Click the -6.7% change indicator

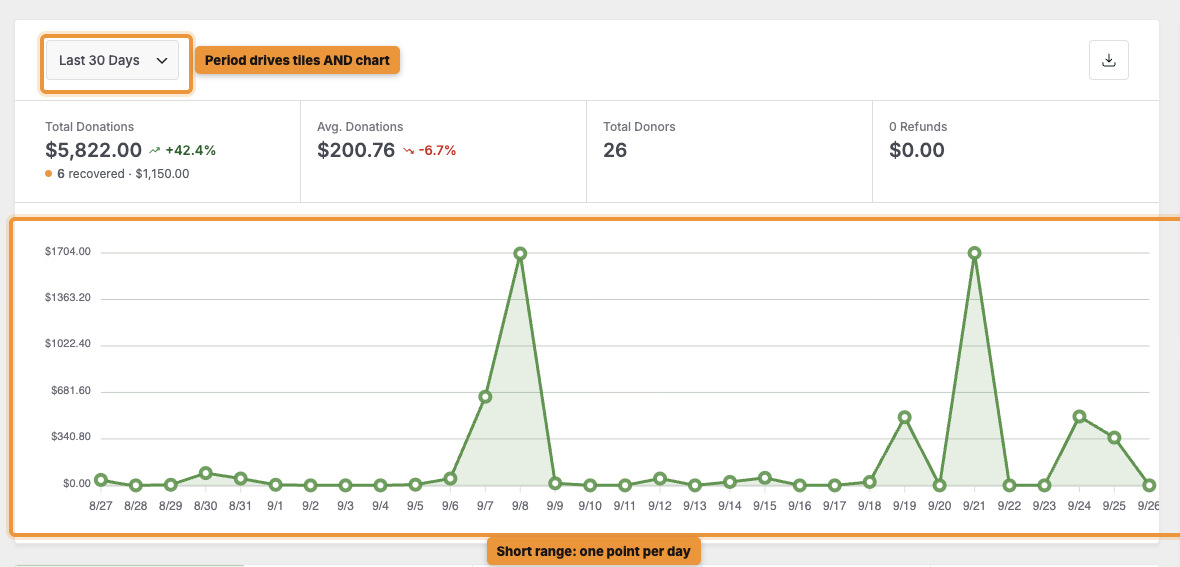click(438, 151)
